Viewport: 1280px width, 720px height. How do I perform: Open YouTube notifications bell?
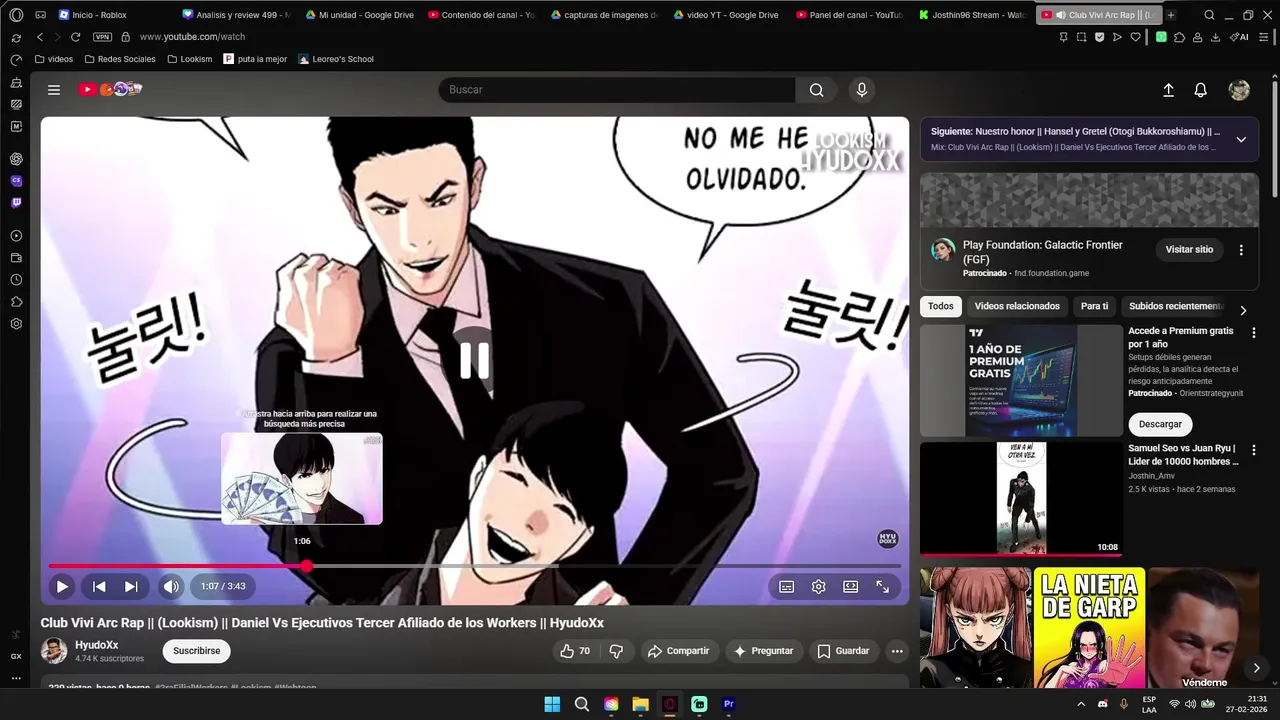pyautogui.click(x=1201, y=90)
